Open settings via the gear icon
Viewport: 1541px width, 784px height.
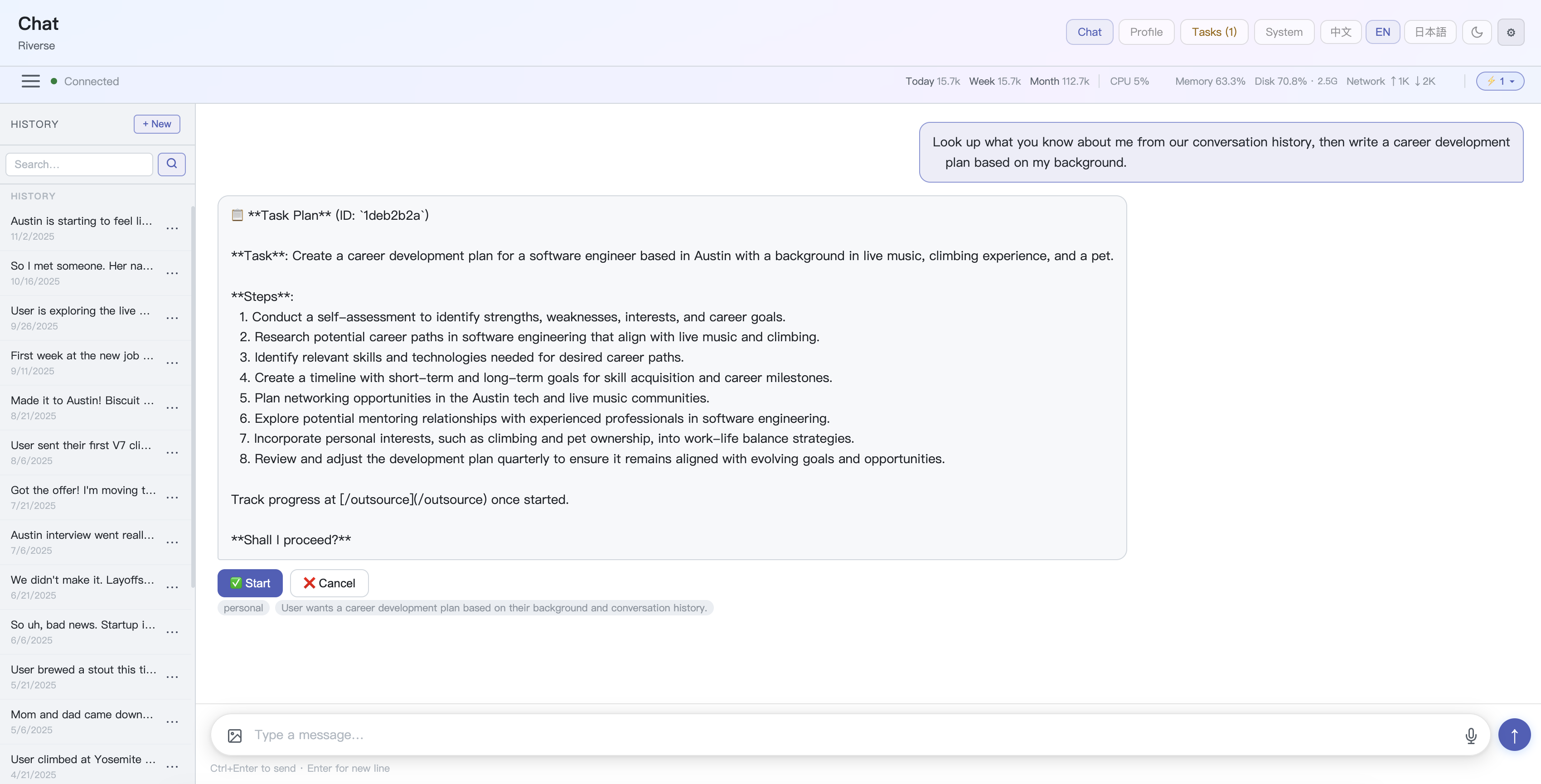[x=1511, y=32]
